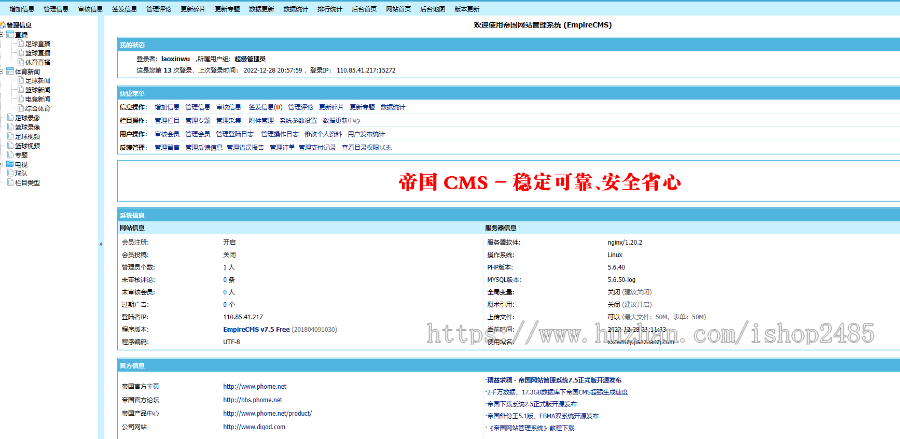Open 管理错误报告 link
The width and height of the screenshot is (900, 439).
pyautogui.click(x=245, y=147)
